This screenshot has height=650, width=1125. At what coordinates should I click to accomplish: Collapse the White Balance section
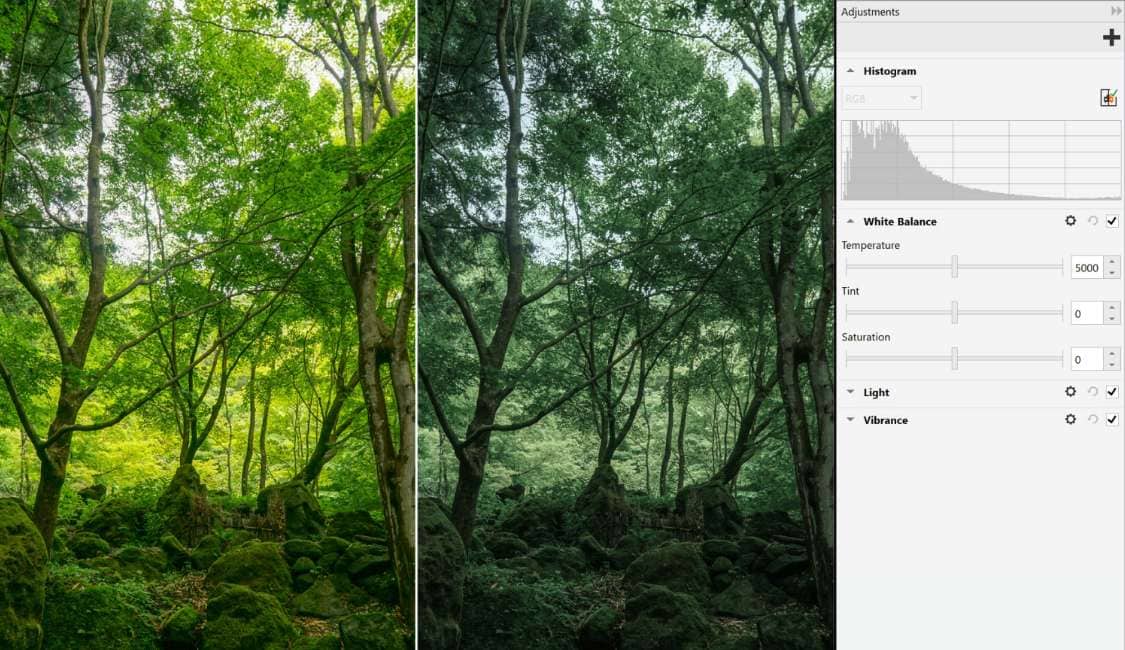point(850,221)
